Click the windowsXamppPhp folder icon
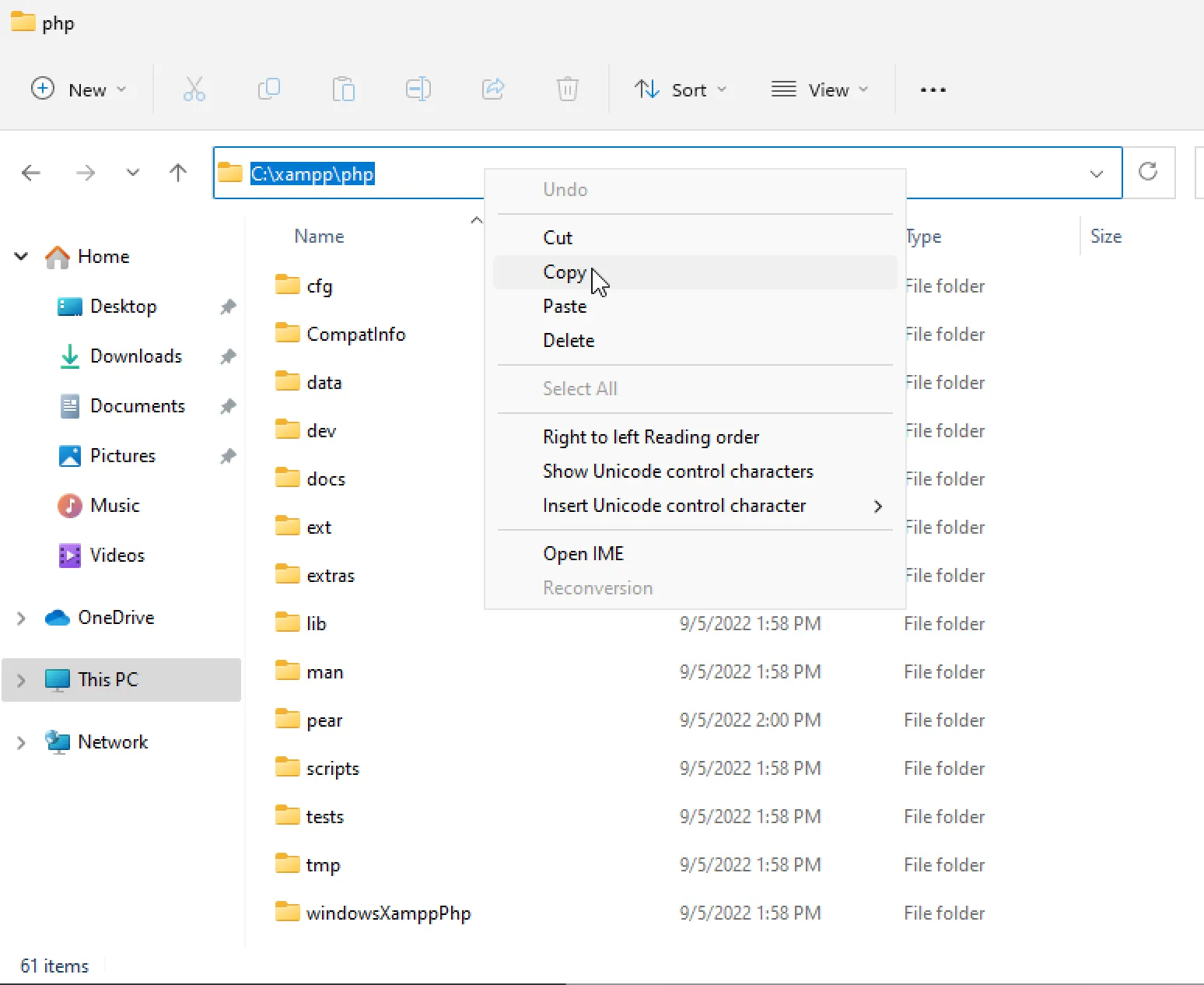Image resolution: width=1204 pixels, height=985 pixels. pos(287,912)
